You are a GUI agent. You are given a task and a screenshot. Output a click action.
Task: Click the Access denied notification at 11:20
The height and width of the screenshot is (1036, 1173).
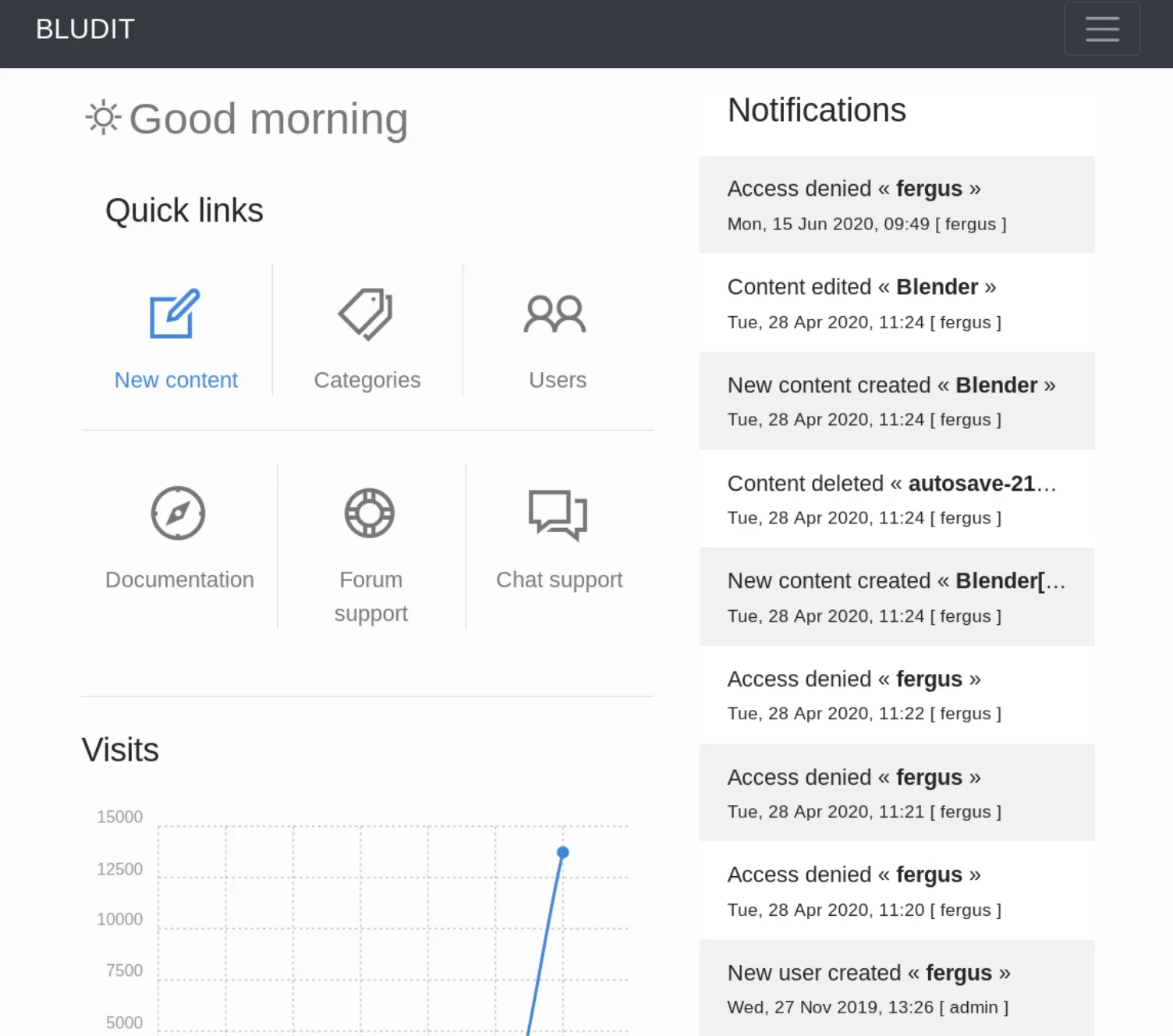point(896,891)
